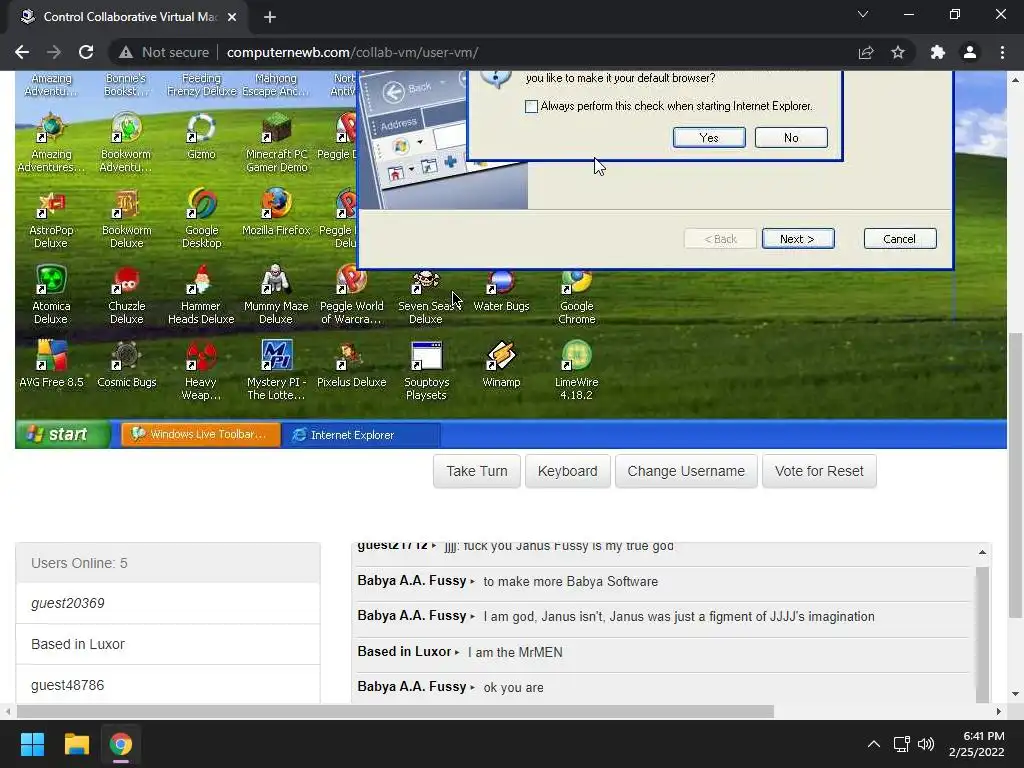1024x768 pixels.
Task: Open Windows 11 Start menu
Action: (32, 744)
